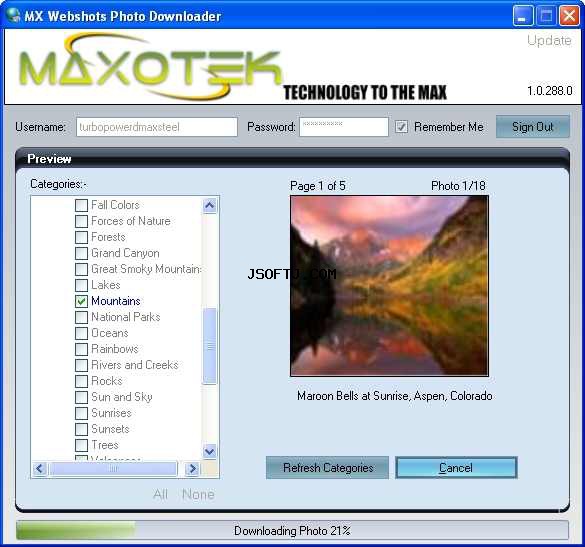Minimize the MX Webshots window
Viewport: 585px width, 547px height.
[523, 16]
